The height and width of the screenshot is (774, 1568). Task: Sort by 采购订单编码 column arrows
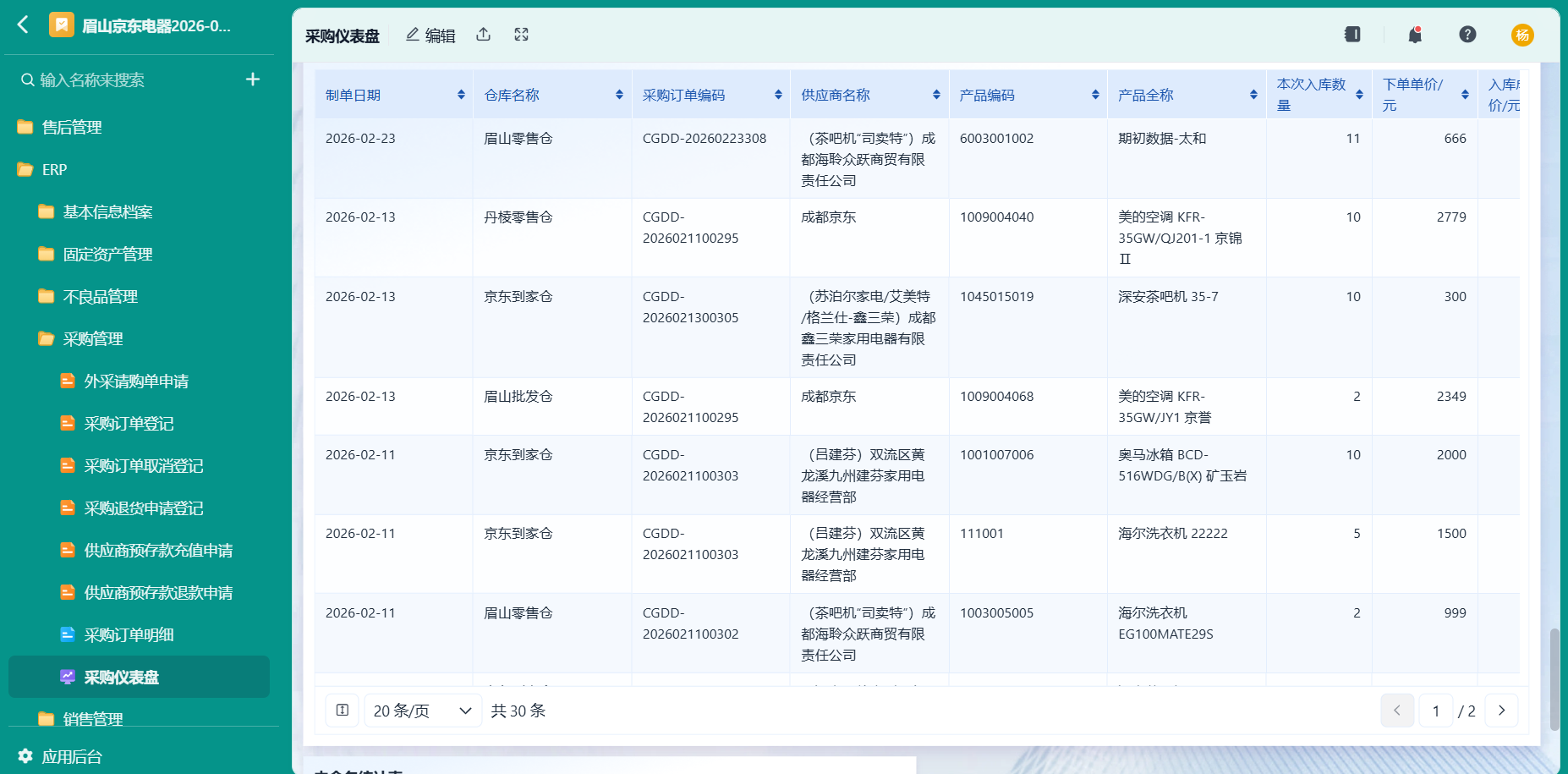[x=778, y=95]
